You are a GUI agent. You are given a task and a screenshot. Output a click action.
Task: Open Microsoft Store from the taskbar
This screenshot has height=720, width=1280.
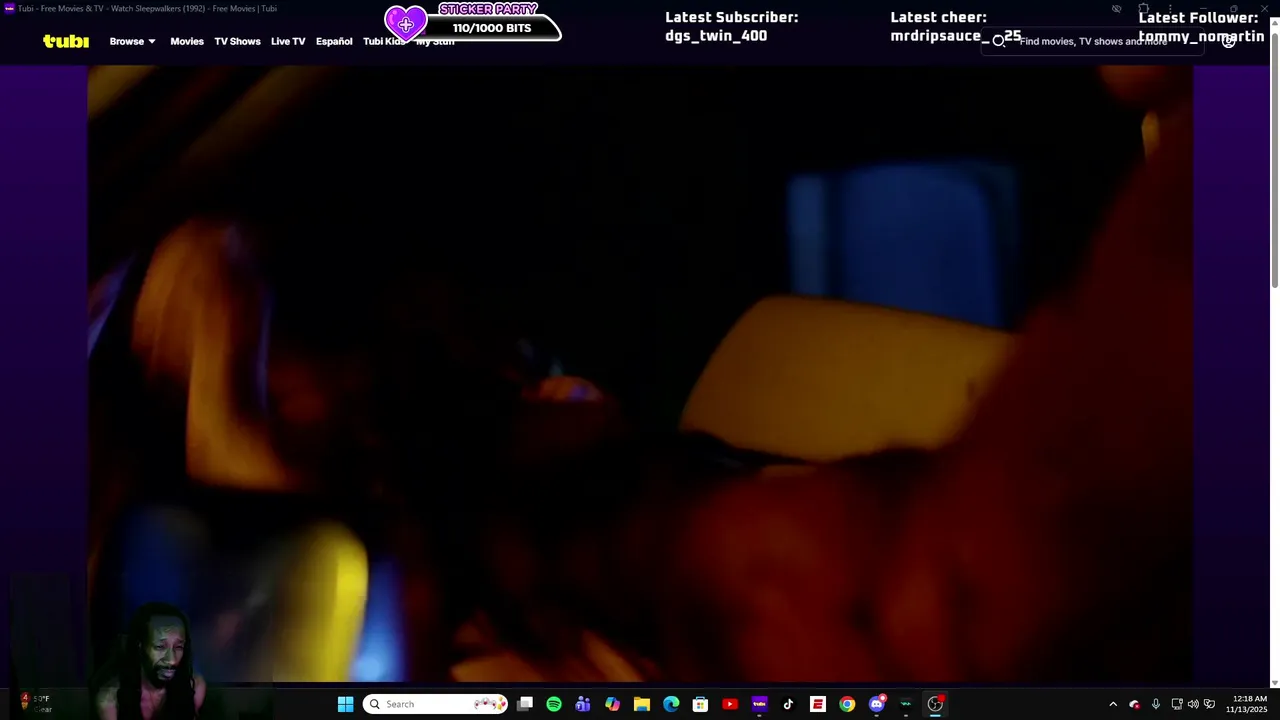point(700,704)
